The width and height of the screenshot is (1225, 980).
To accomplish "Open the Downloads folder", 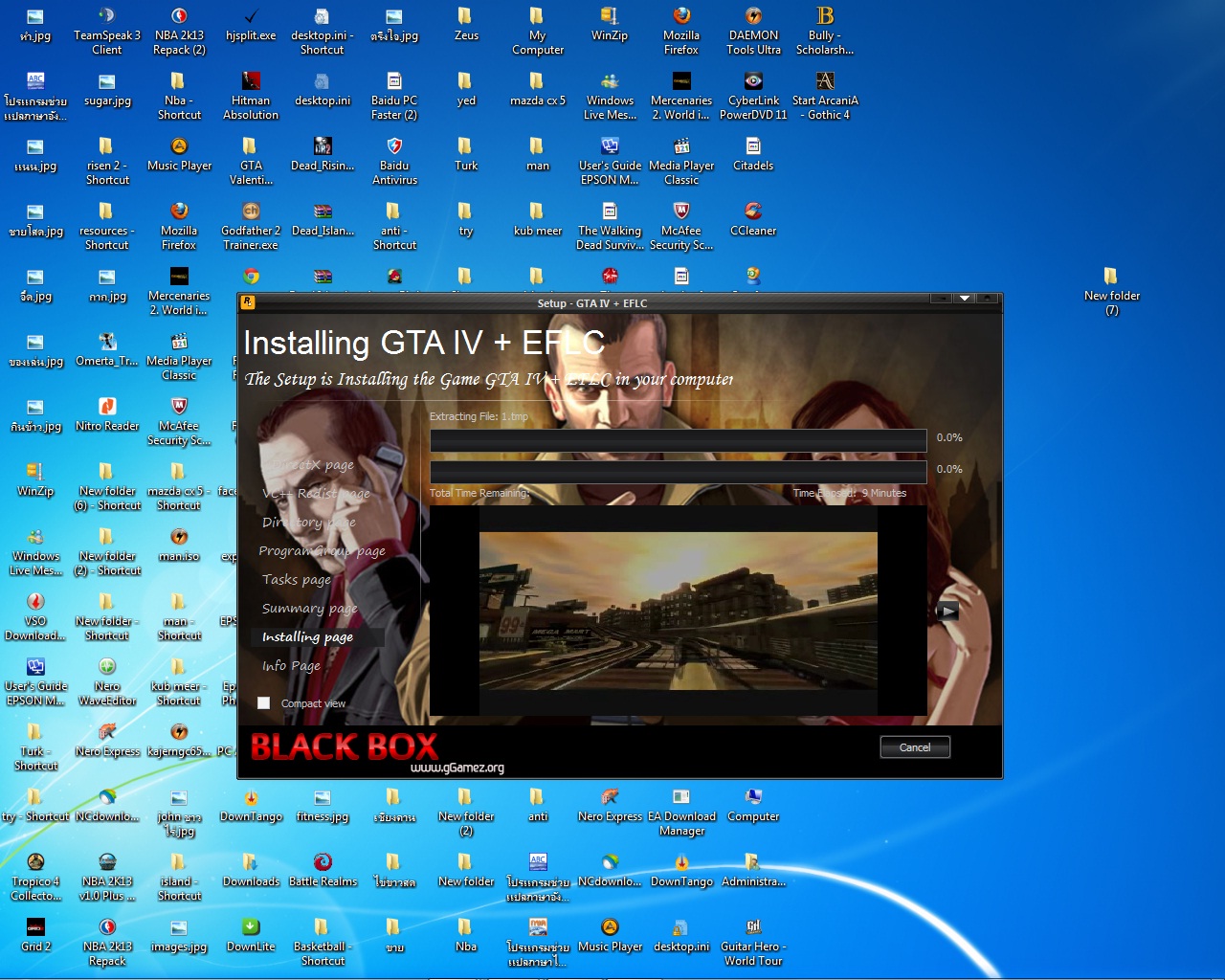I will pyautogui.click(x=251, y=871).
